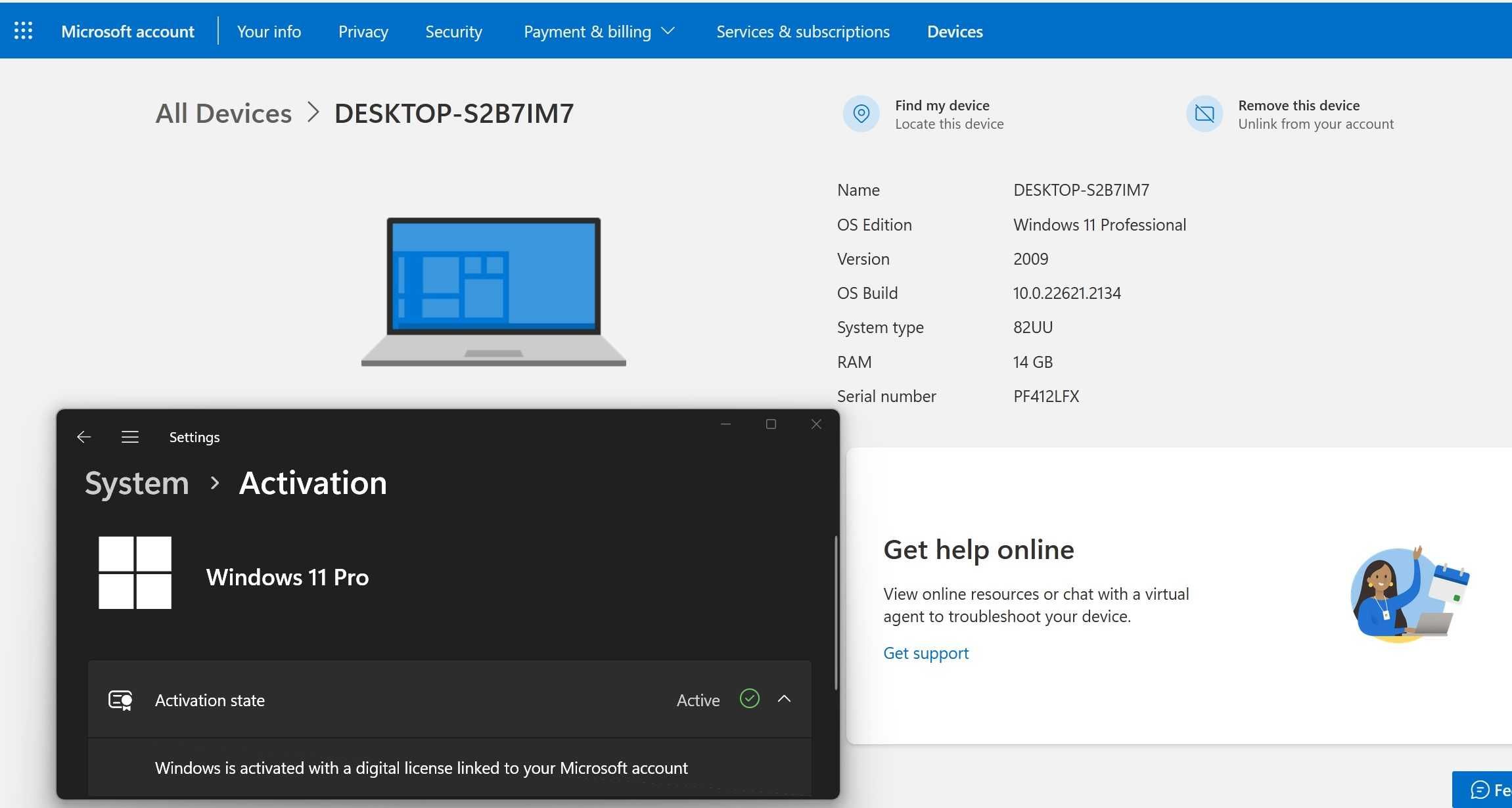Image resolution: width=1512 pixels, height=808 pixels.
Task: Click the Get help online heading
Action: point(978,549)
